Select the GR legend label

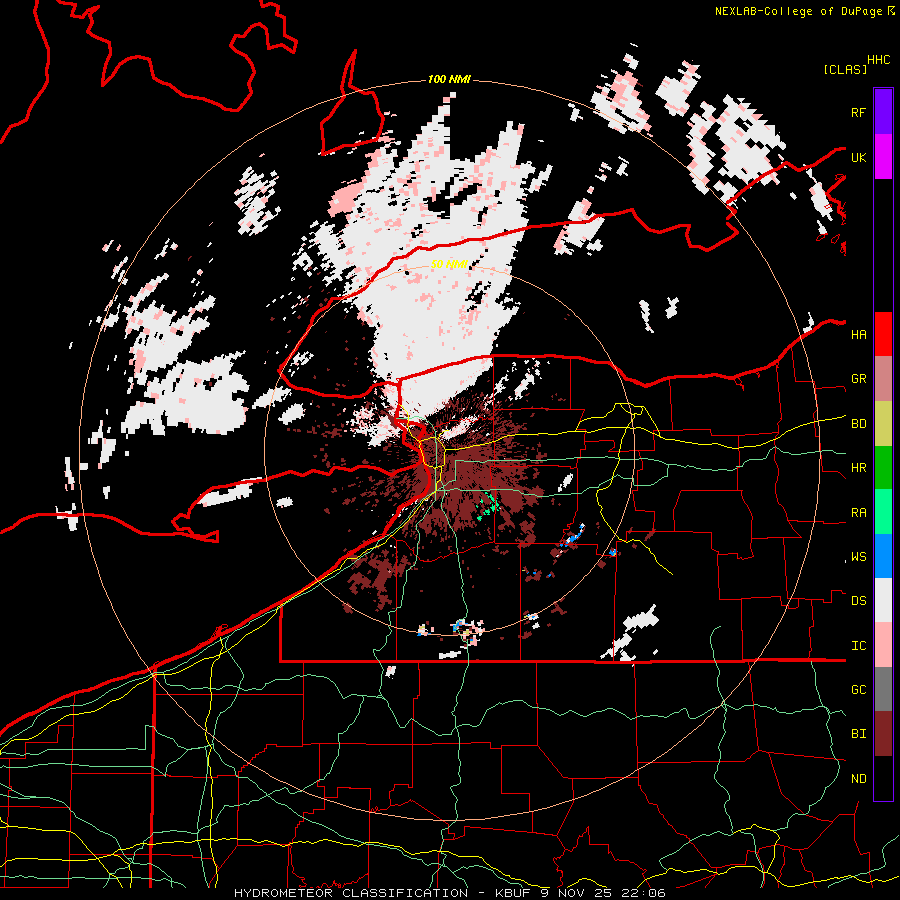(858, 379)
